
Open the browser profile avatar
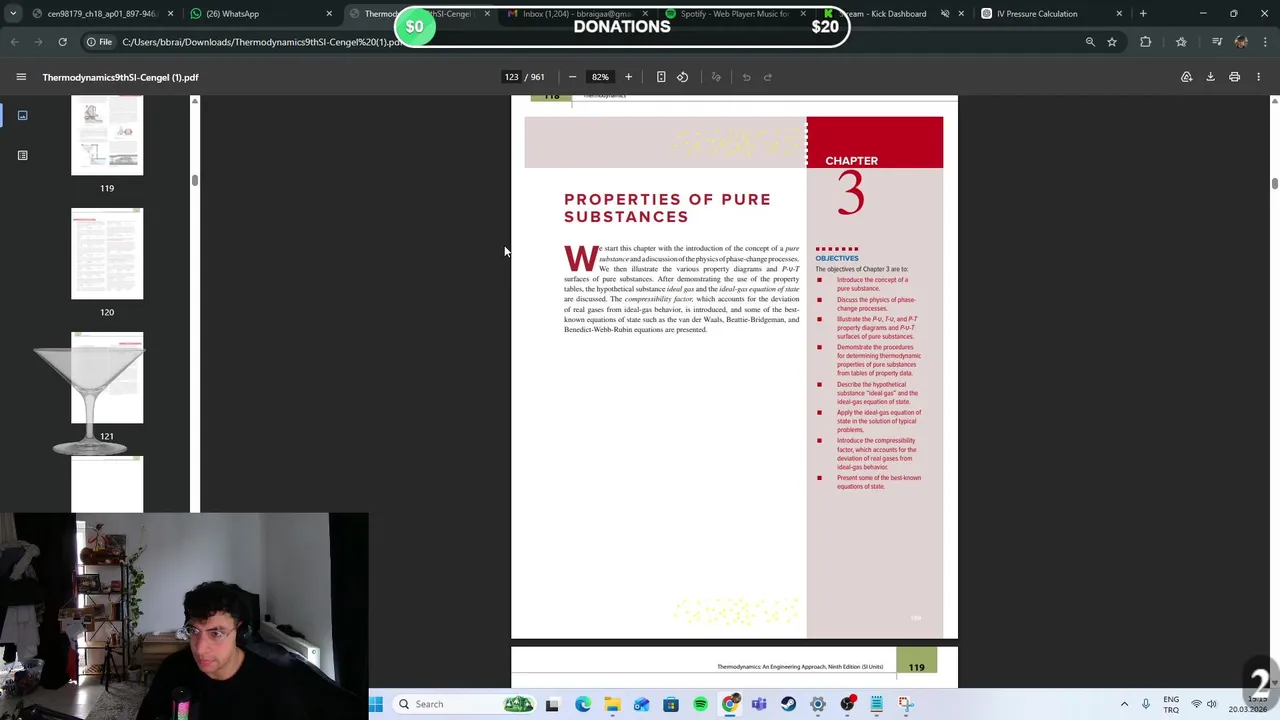[1241, 42]
